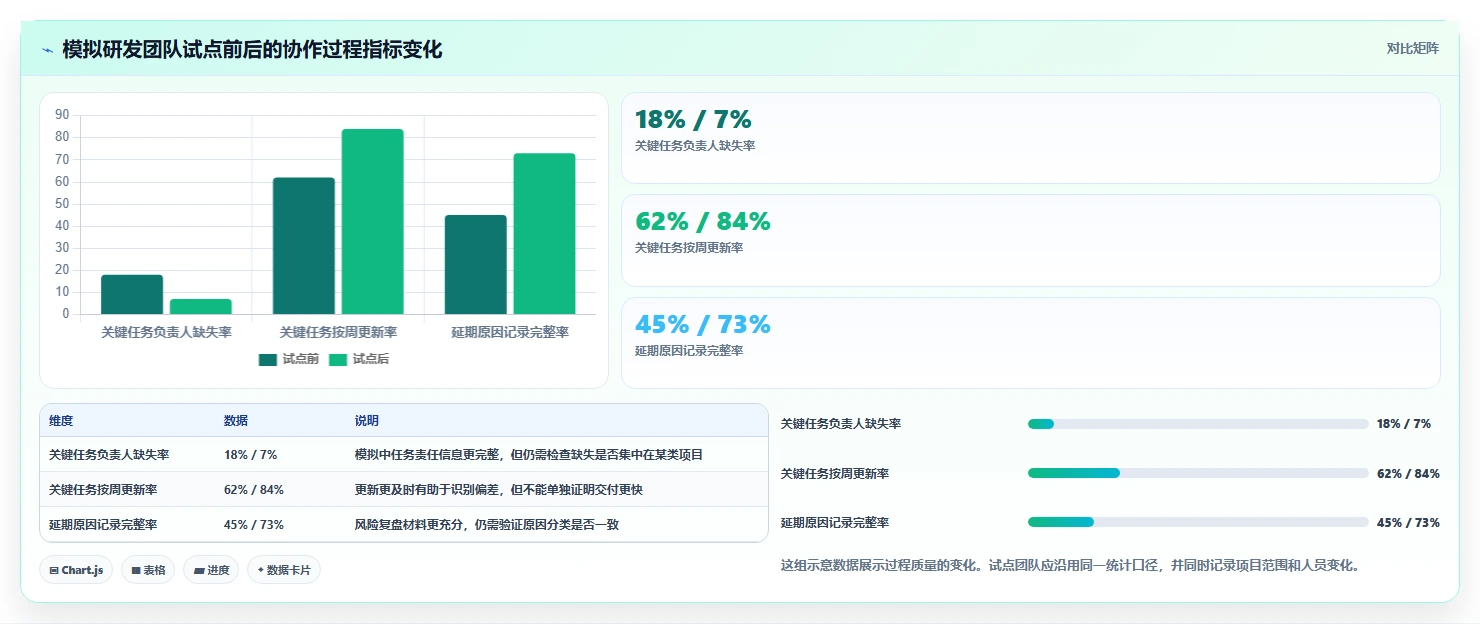
Task: Click the table data cell 45% / 73%
Action: click(254, 525)
